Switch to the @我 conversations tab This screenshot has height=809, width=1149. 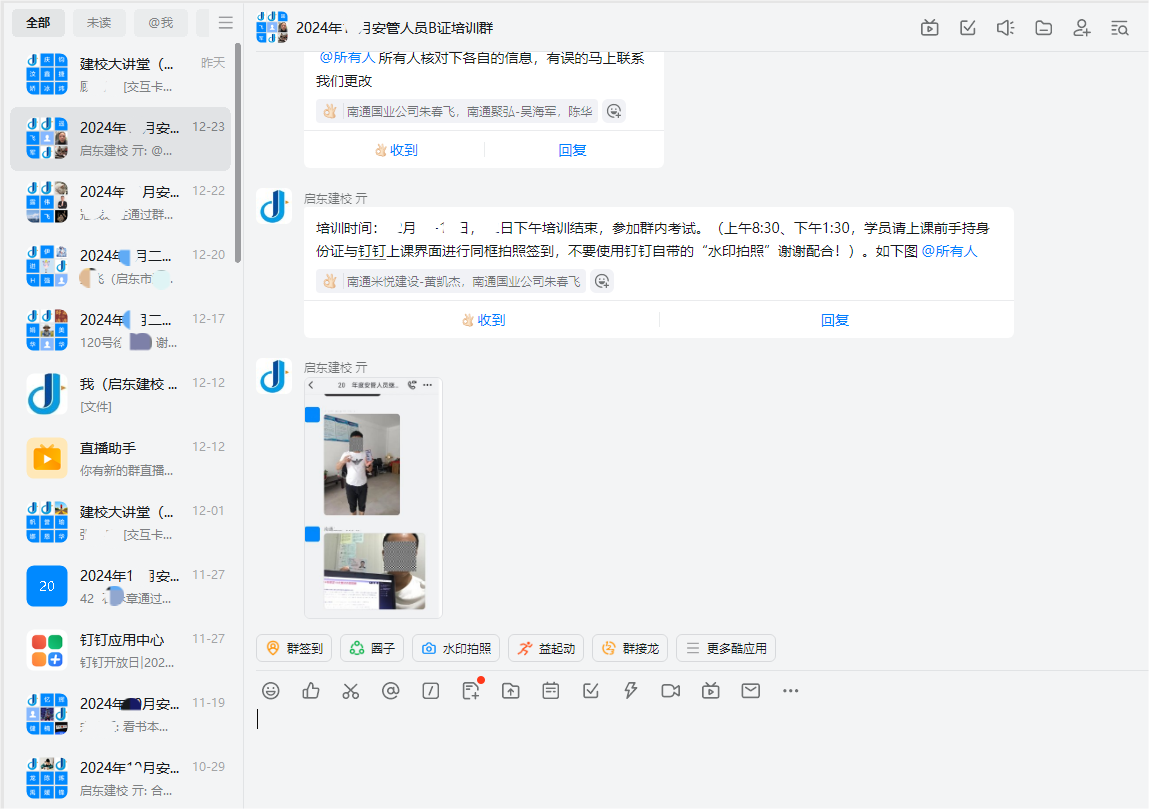[160, 23]
